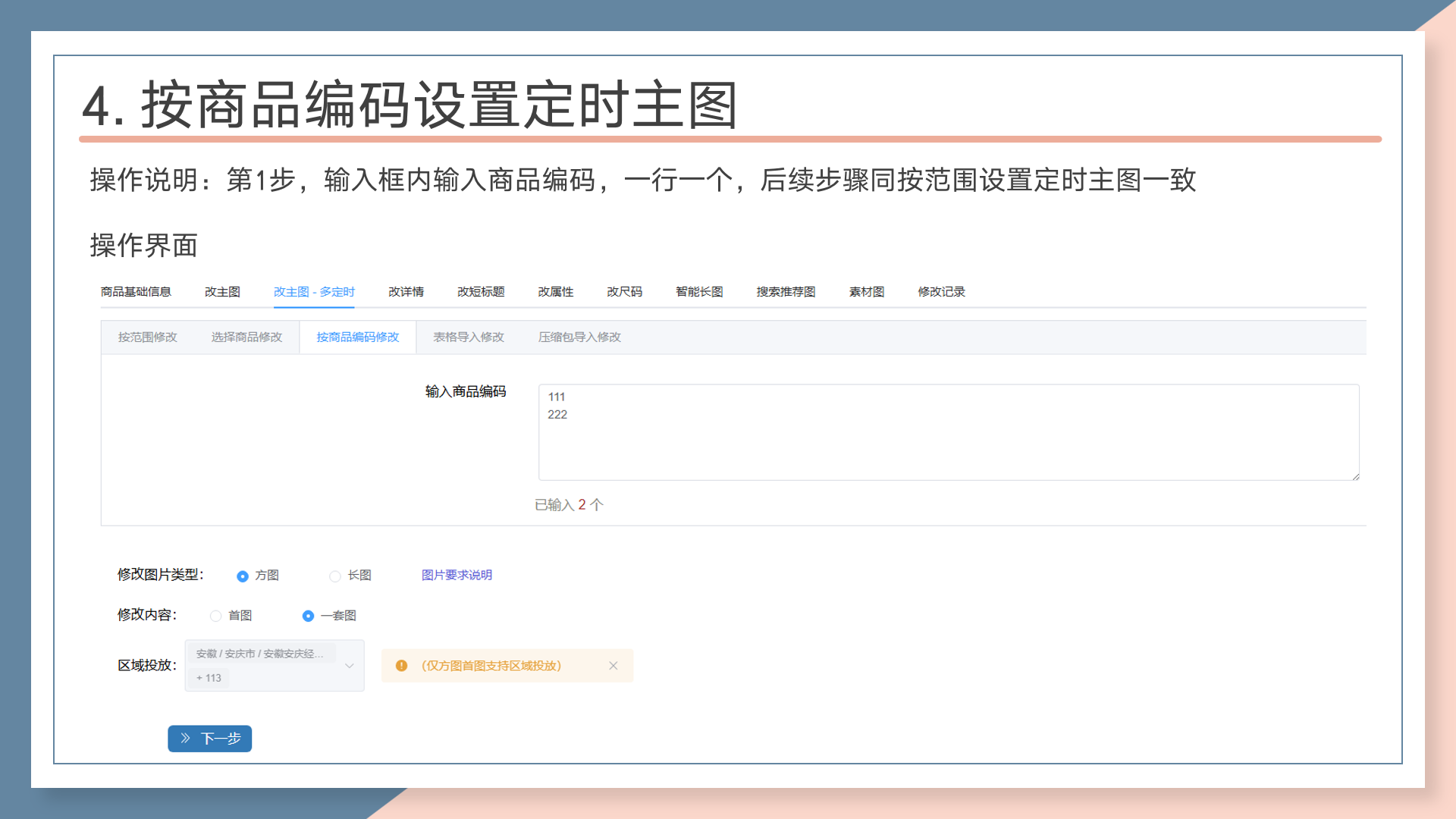Choose 首图 as modify content

[216, 616]
